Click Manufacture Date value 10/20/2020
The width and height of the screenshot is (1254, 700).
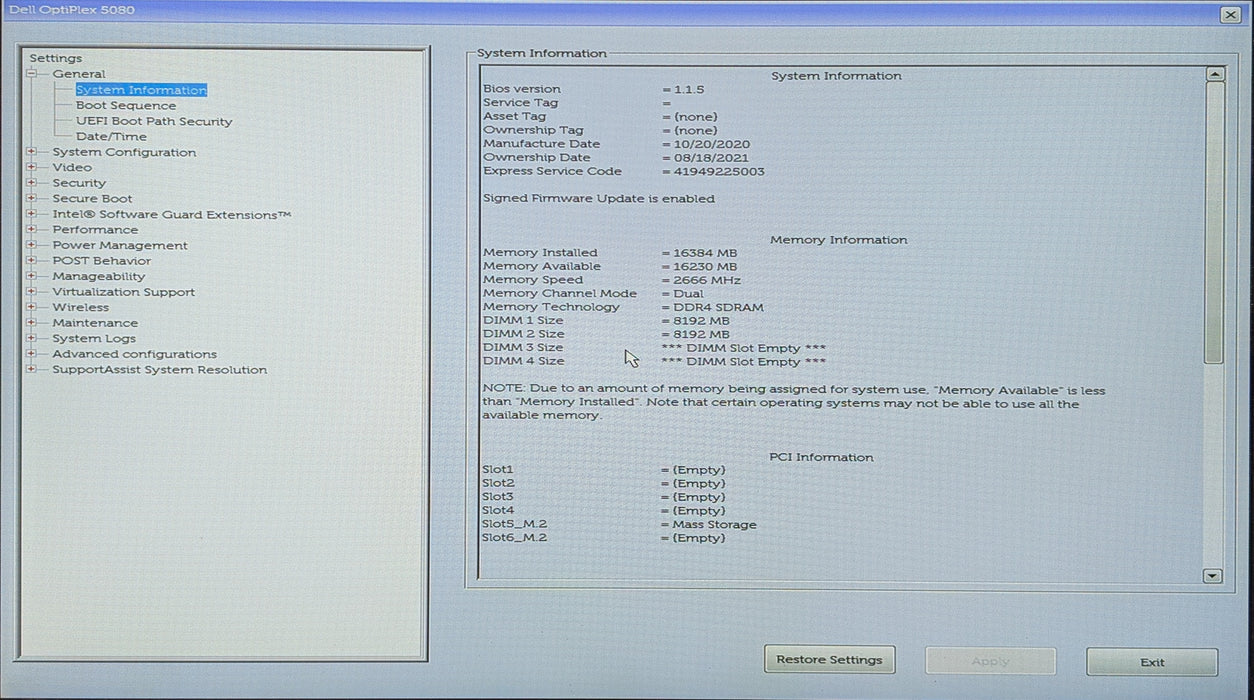[711, 144]
